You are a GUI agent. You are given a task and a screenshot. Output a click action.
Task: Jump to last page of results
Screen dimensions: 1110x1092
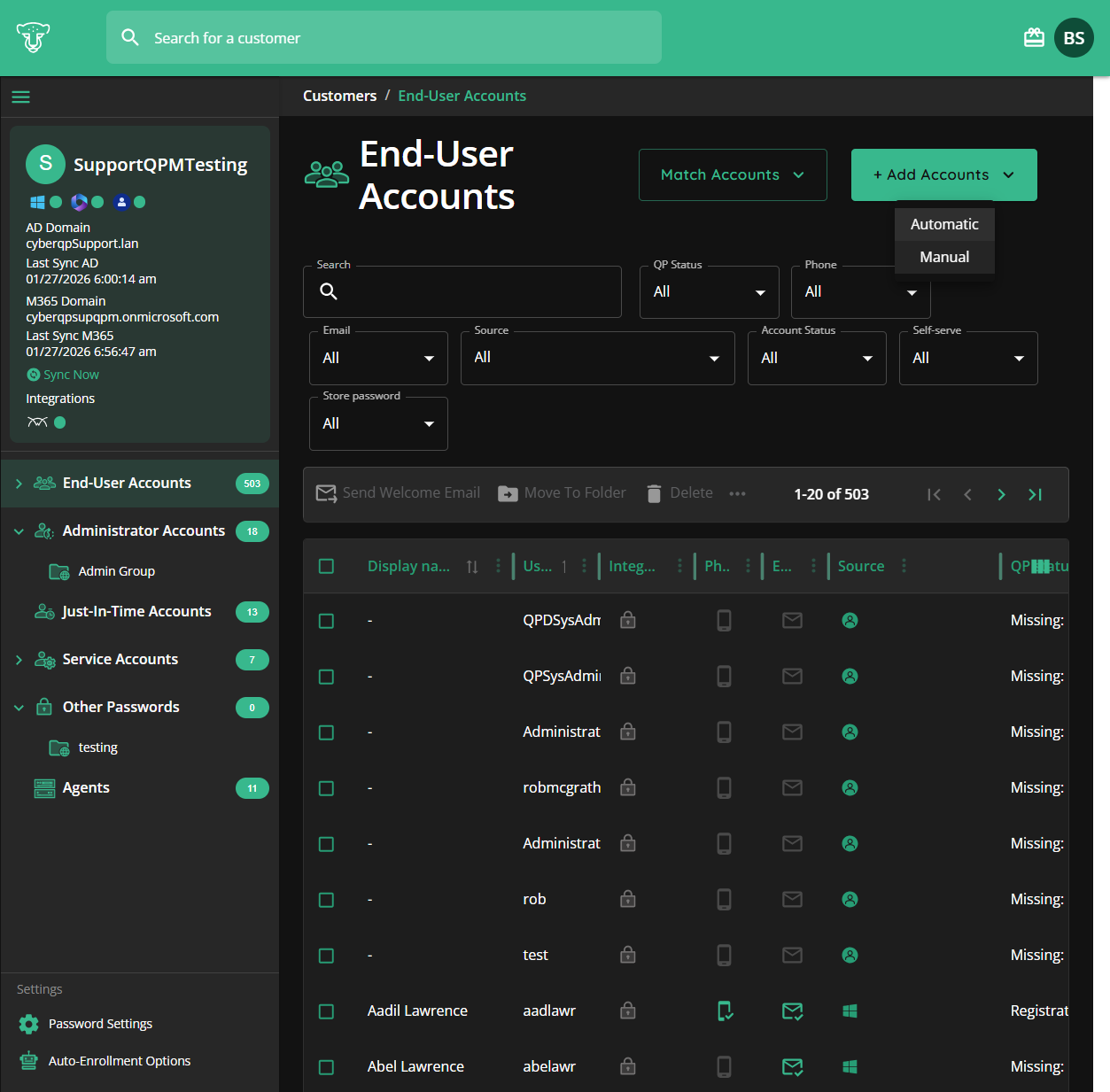pyautogui.click(x=1035, y=494)
